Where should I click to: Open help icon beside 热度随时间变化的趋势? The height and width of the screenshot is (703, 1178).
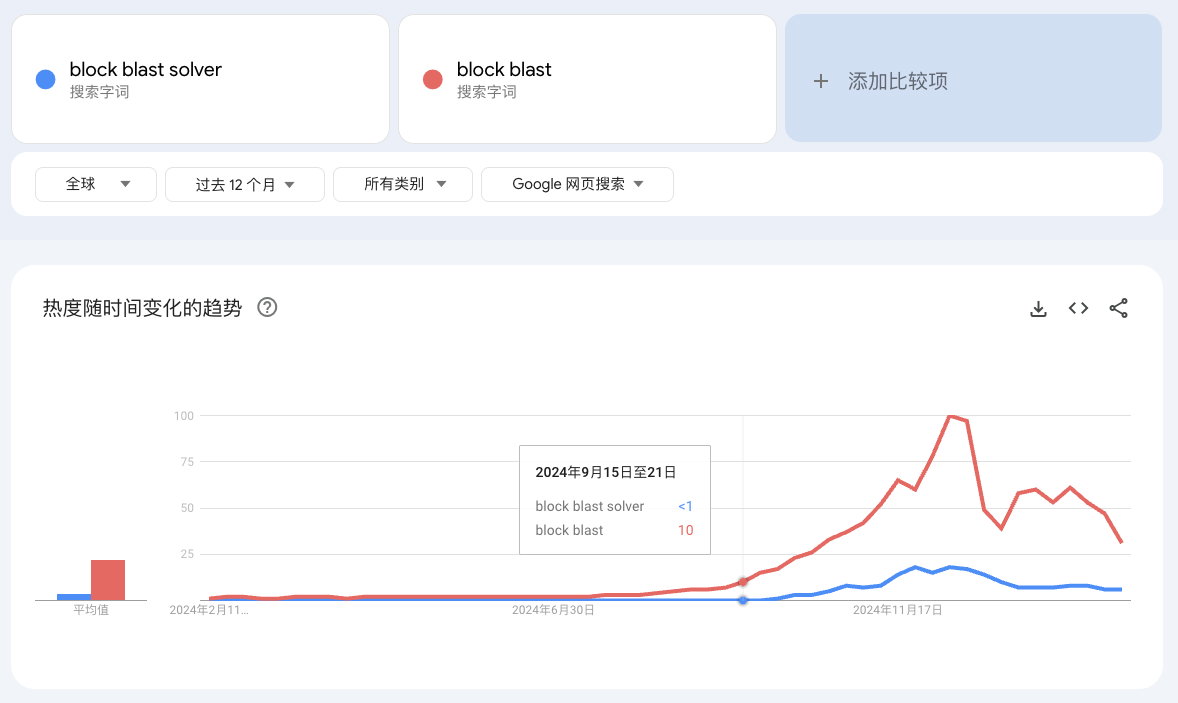click(x=267, y=307)
